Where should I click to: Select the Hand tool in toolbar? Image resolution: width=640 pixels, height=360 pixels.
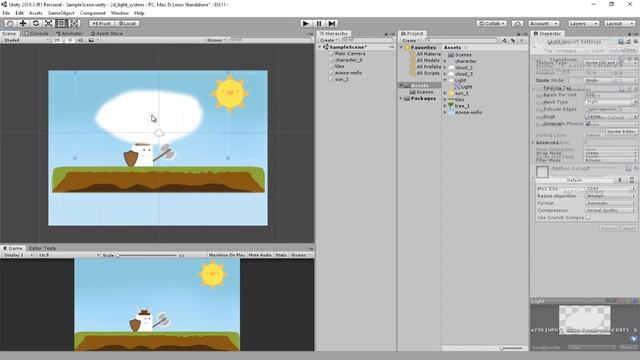pos(10,23)
